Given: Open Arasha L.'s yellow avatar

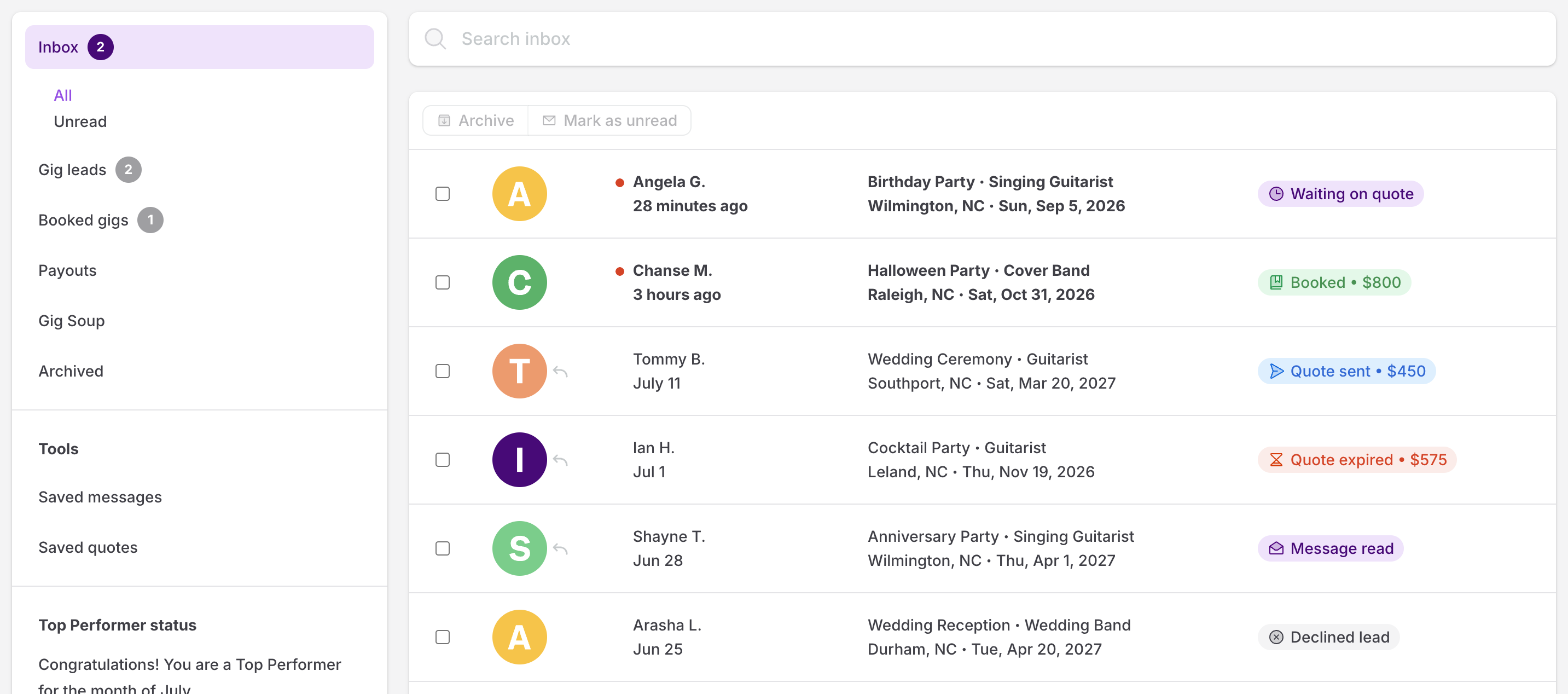Looking at the screenshot, I should pos(519,637).
